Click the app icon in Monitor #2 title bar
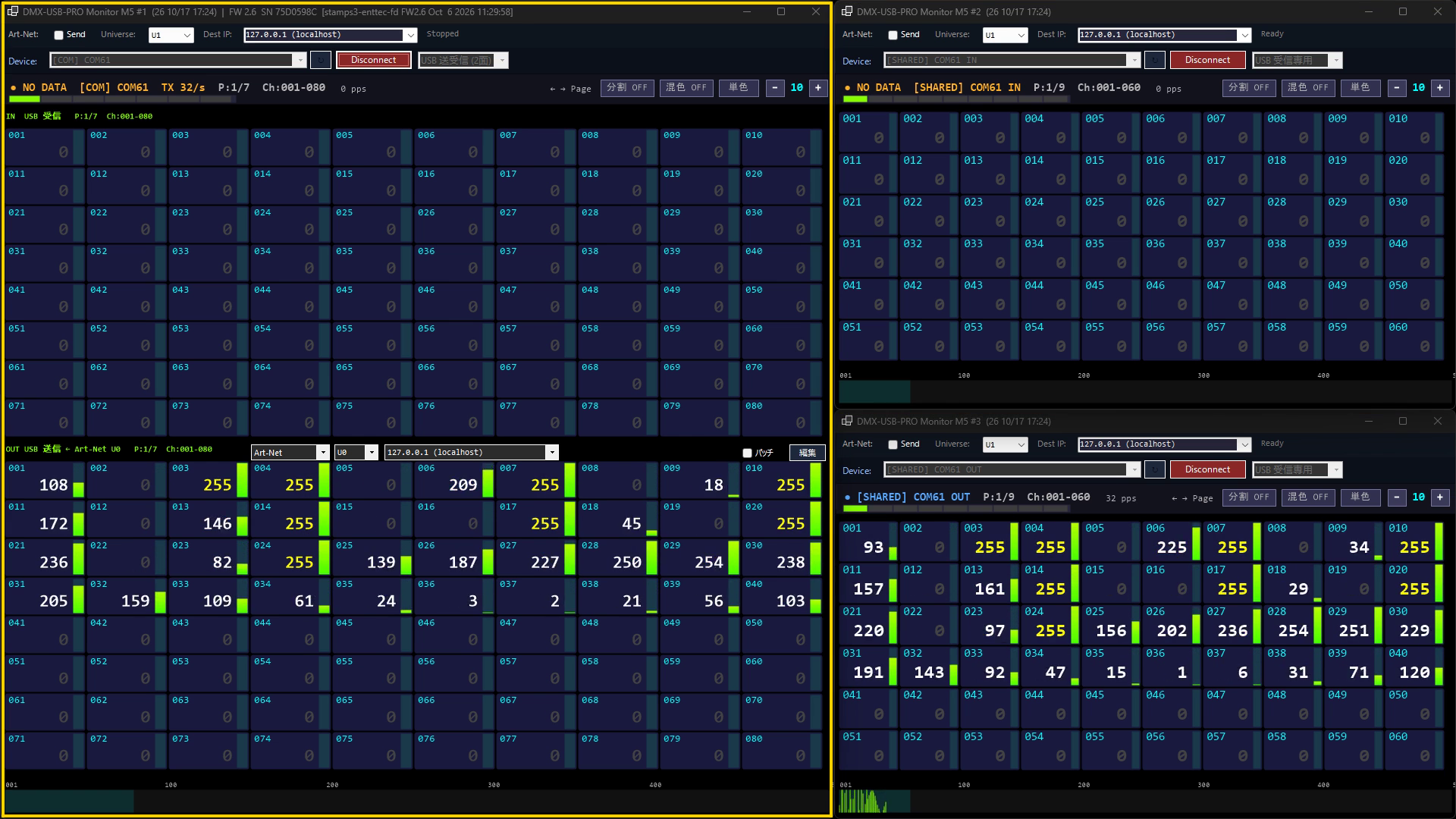 point(846,12)
